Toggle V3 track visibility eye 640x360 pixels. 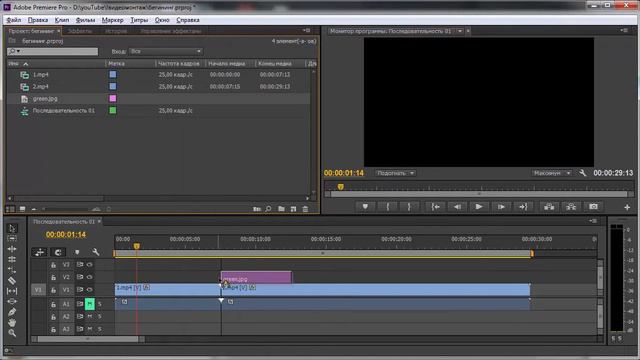(x=89, y=265)
